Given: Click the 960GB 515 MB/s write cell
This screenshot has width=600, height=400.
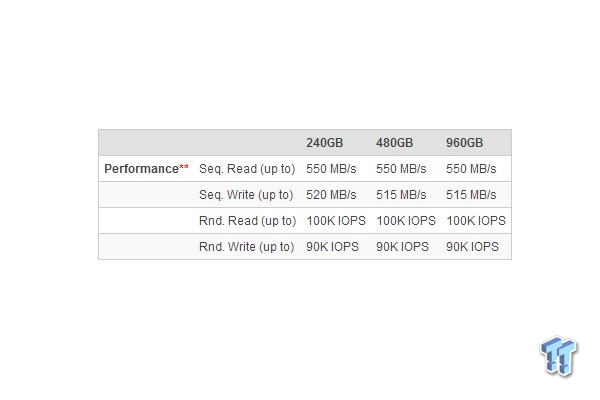Looking at the screenshot, I should tap(471, 195).
